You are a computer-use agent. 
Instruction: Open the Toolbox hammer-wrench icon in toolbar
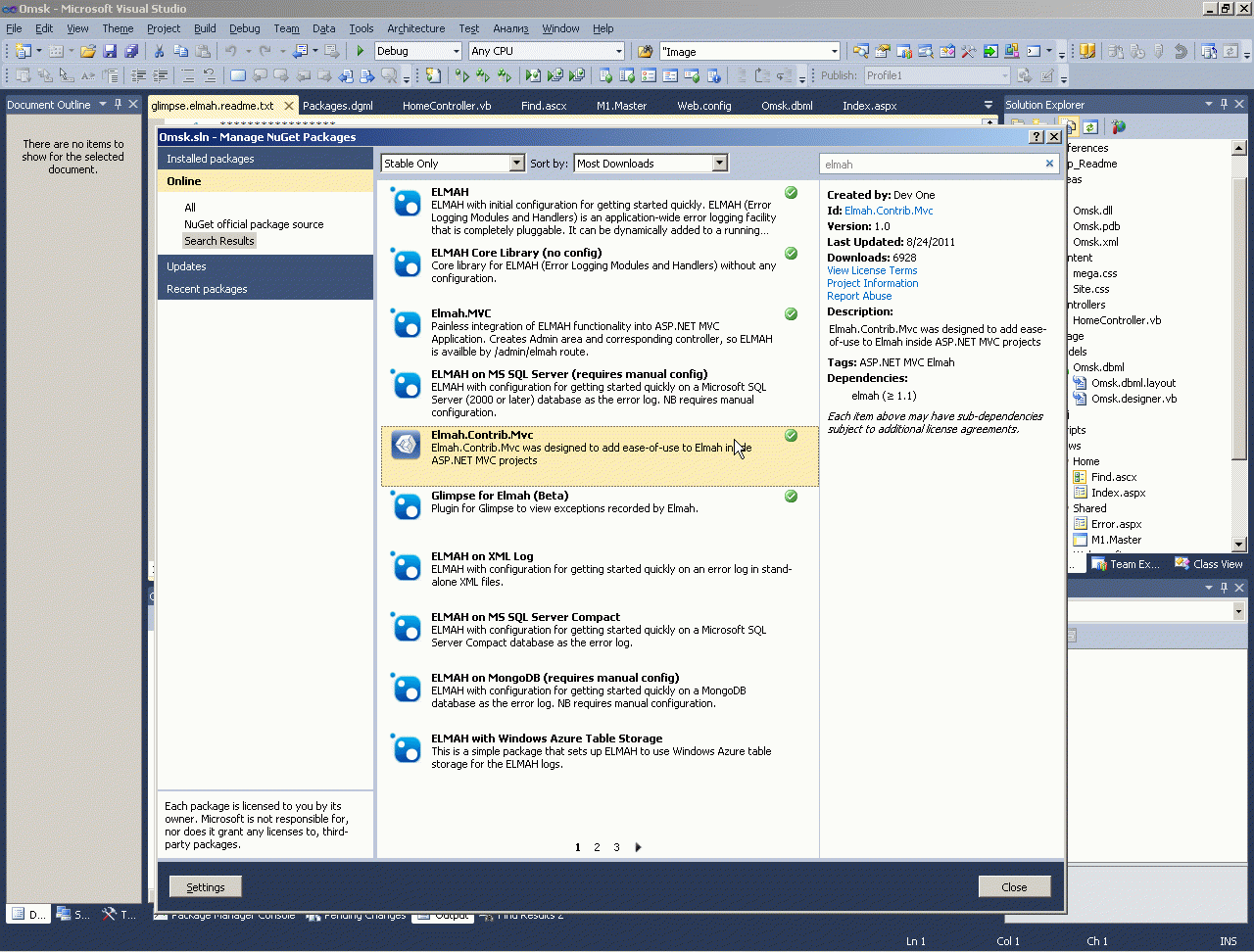point(968,51)
